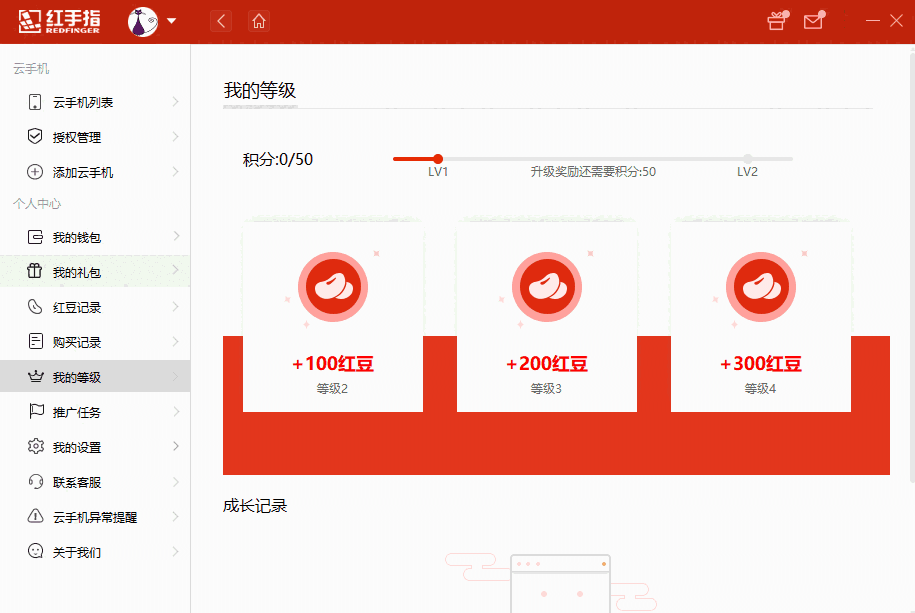This screenshot has width=915, height=613.
Task: Click the 推广任务 flag icon
Action: tap(36, 412)
